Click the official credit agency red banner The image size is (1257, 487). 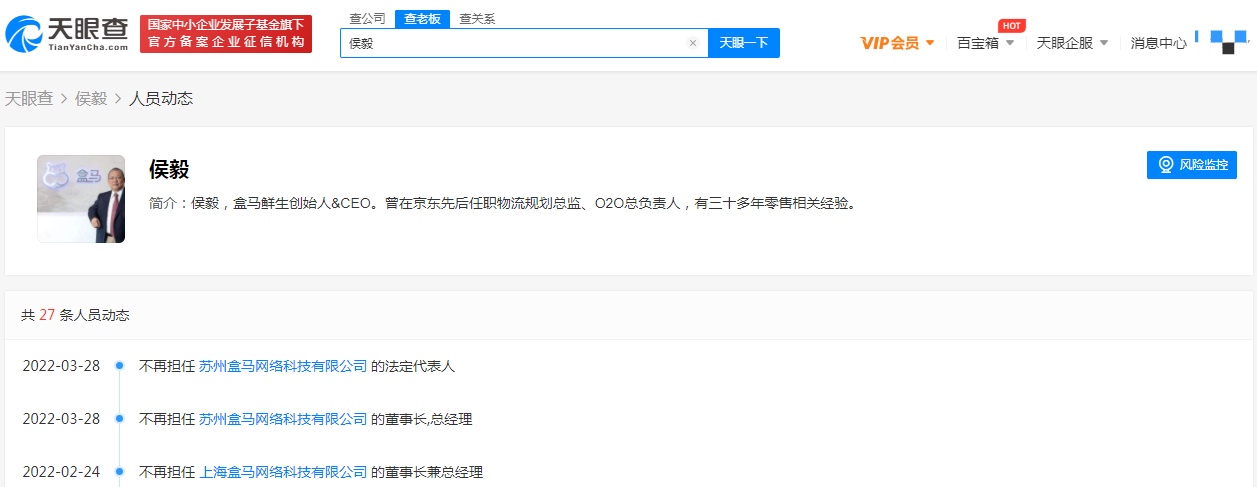pos(226,34)
